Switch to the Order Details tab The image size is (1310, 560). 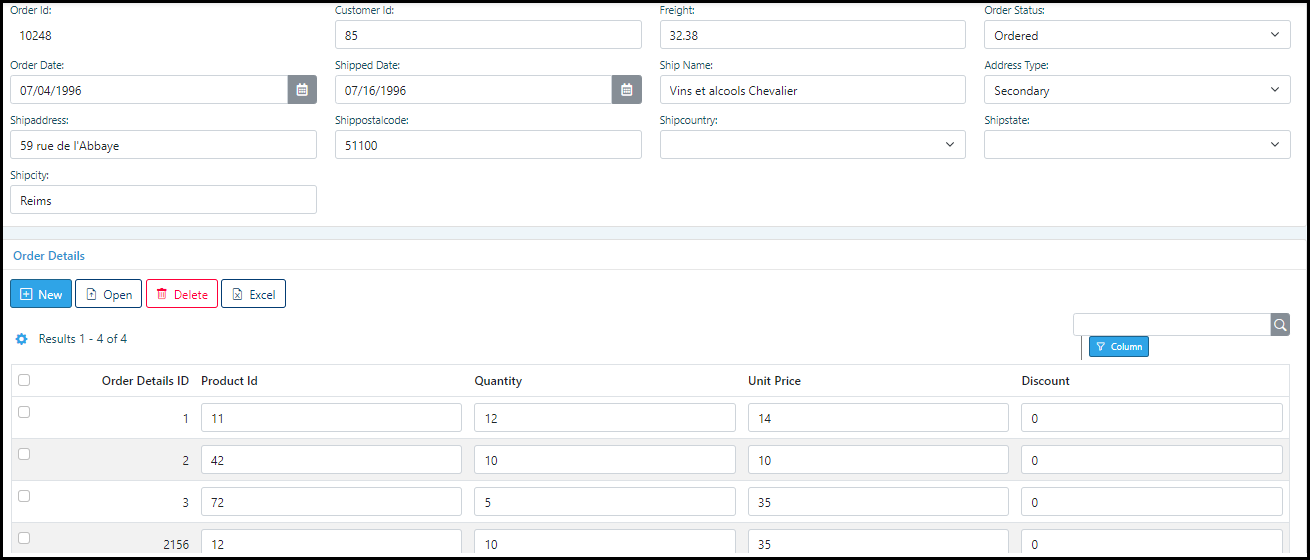tap(49, 256)
